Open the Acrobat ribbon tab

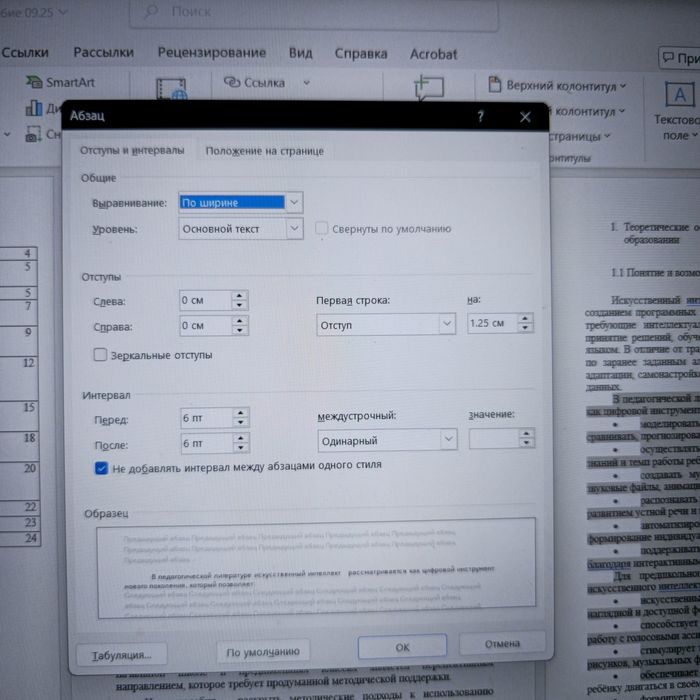(433, 54)
